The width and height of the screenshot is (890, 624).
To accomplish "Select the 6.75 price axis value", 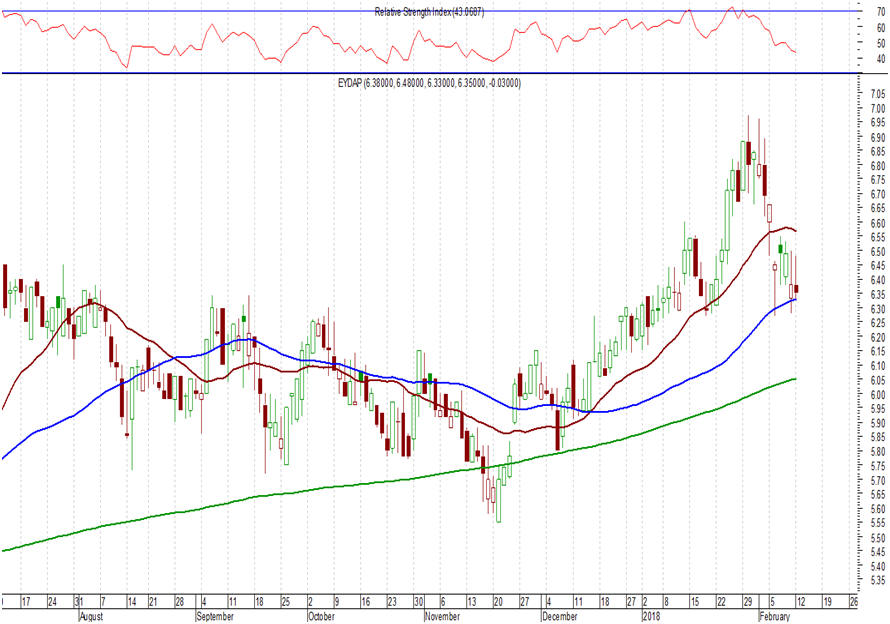I will coord(878,180).
